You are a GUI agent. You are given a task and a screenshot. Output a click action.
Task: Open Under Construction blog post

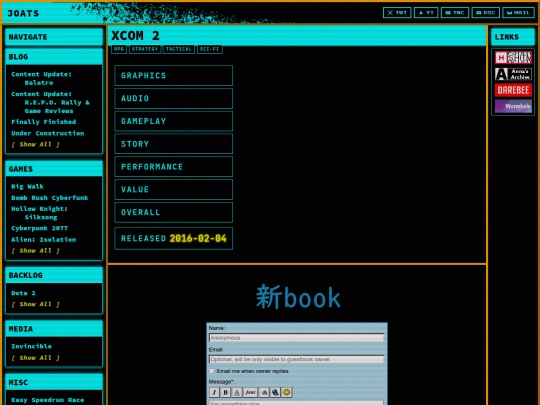48,133
